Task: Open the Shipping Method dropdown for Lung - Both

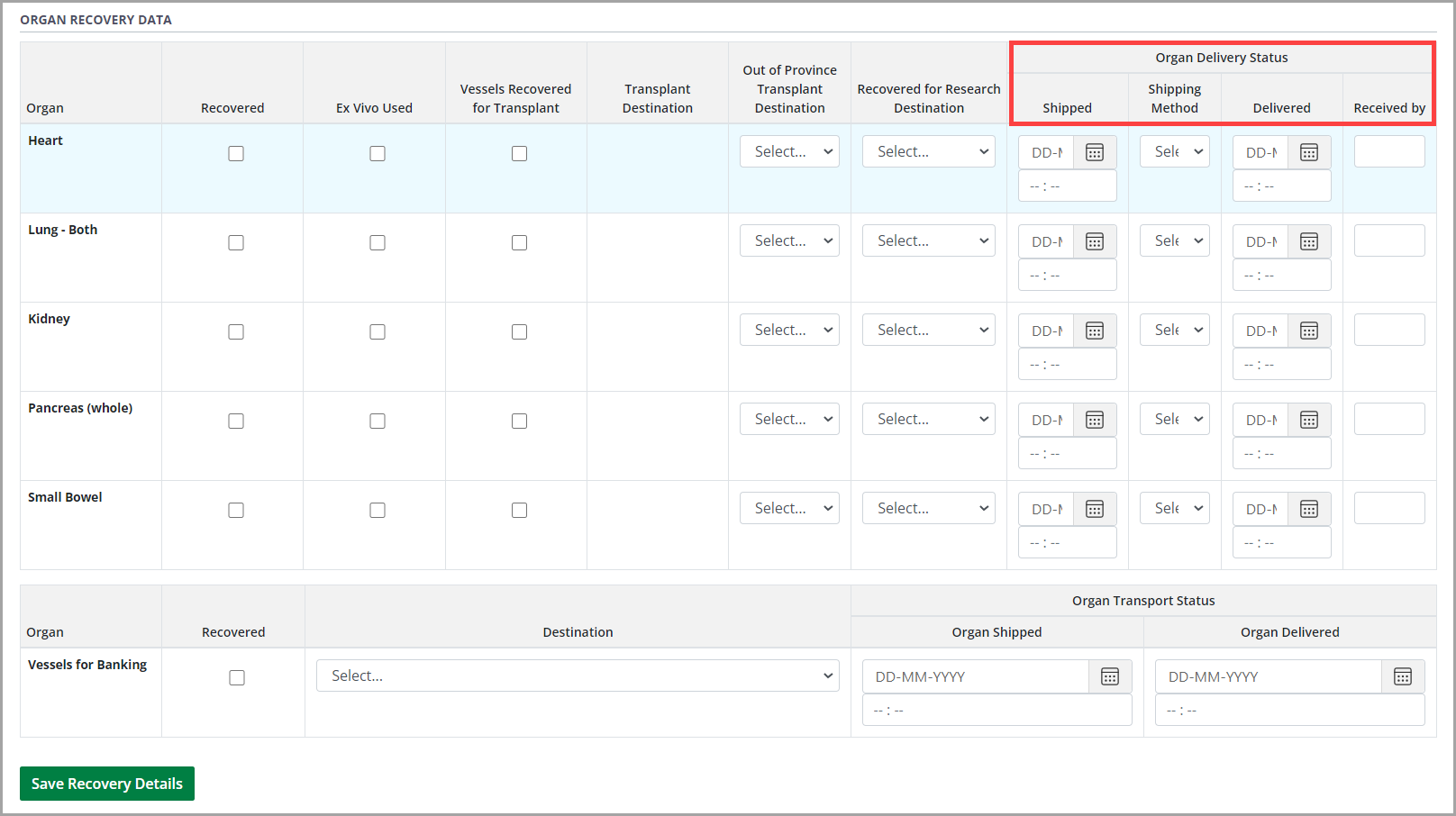Action: click(1174, 240)
